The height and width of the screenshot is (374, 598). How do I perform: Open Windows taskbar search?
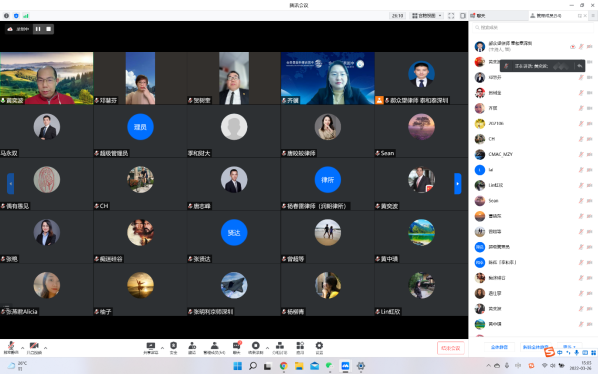click(x=252, y=366)
